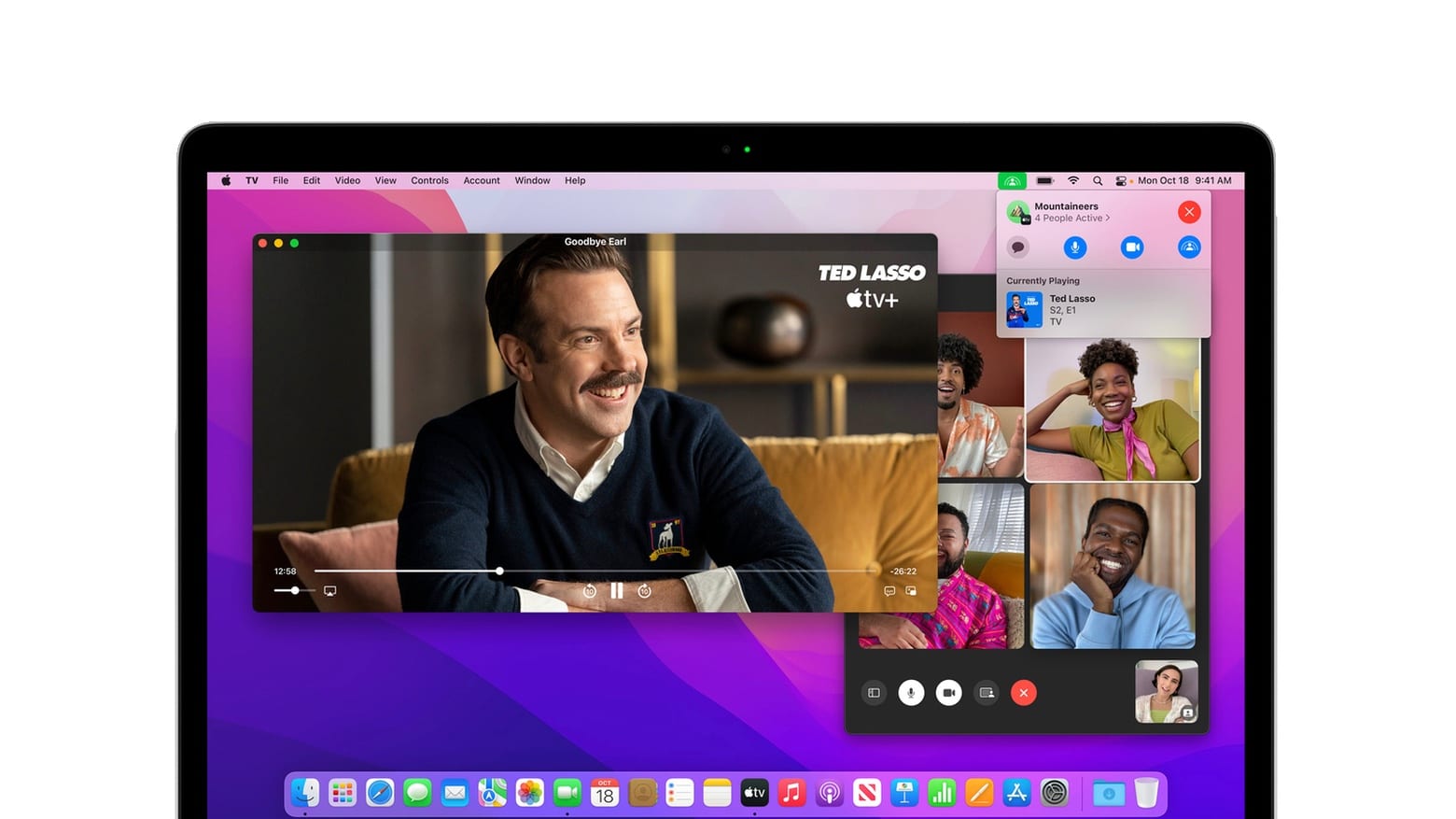Enable Picture in Picture from the player controls
This screenshot has height=819, width=1456.
pos(913,590)
